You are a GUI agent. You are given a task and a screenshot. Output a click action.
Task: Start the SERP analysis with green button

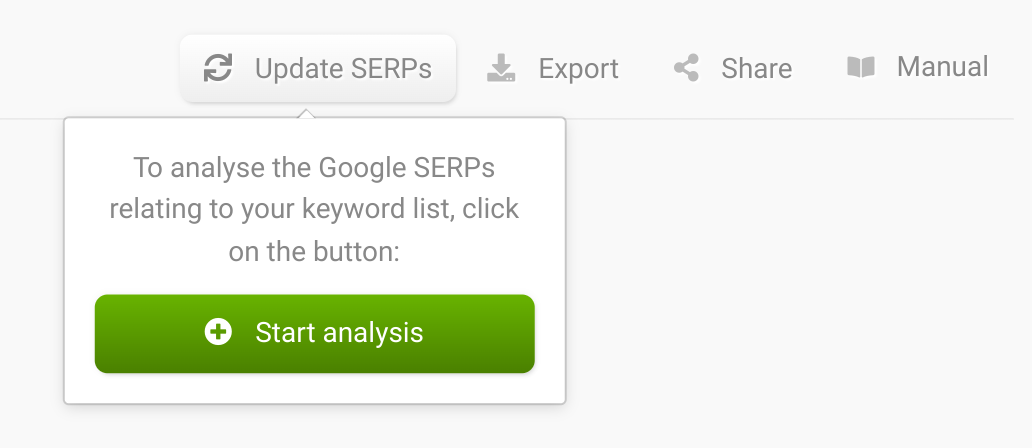point(315,334)
